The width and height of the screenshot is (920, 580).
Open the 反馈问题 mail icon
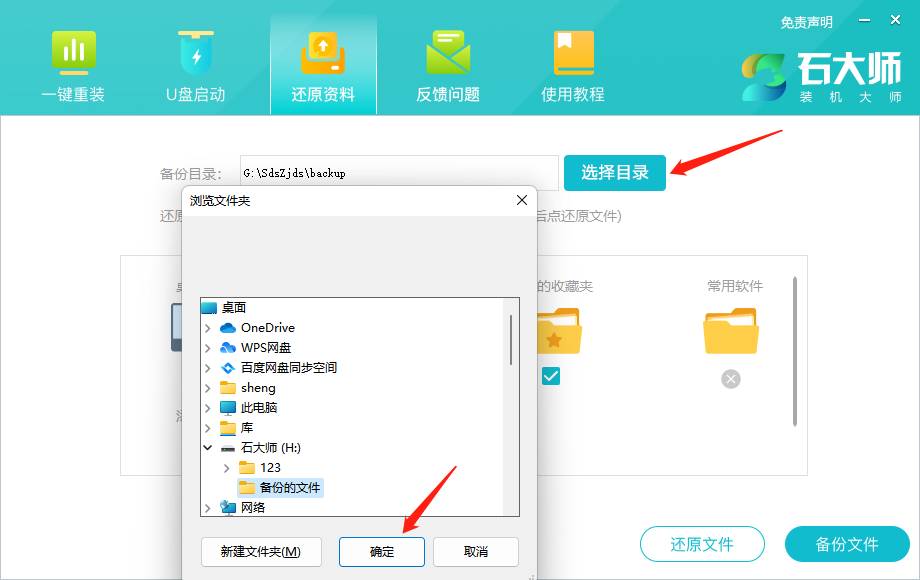tap(448, 53)
